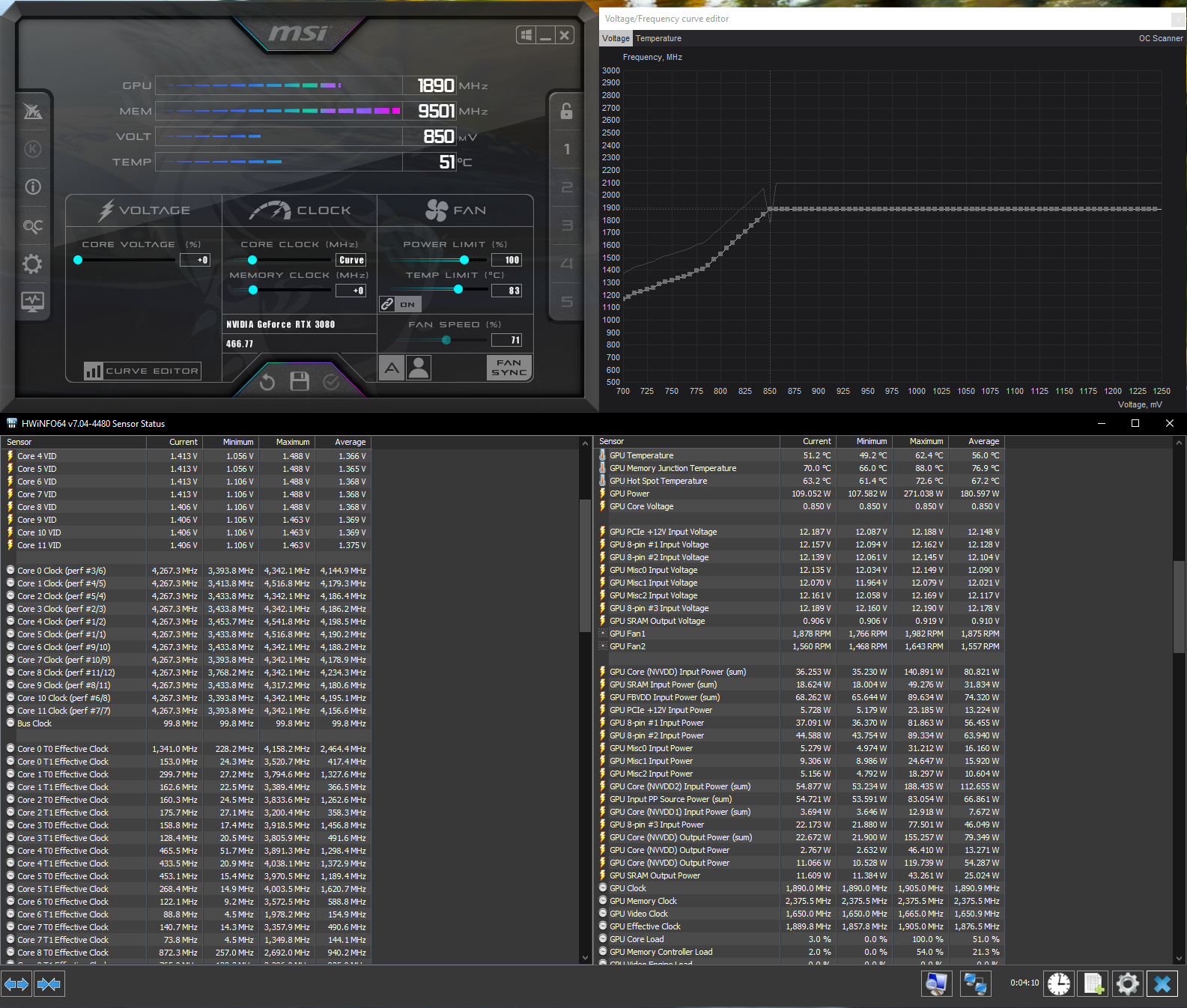Switch to Temperature tab in curve editor

[x=658, y=38]
